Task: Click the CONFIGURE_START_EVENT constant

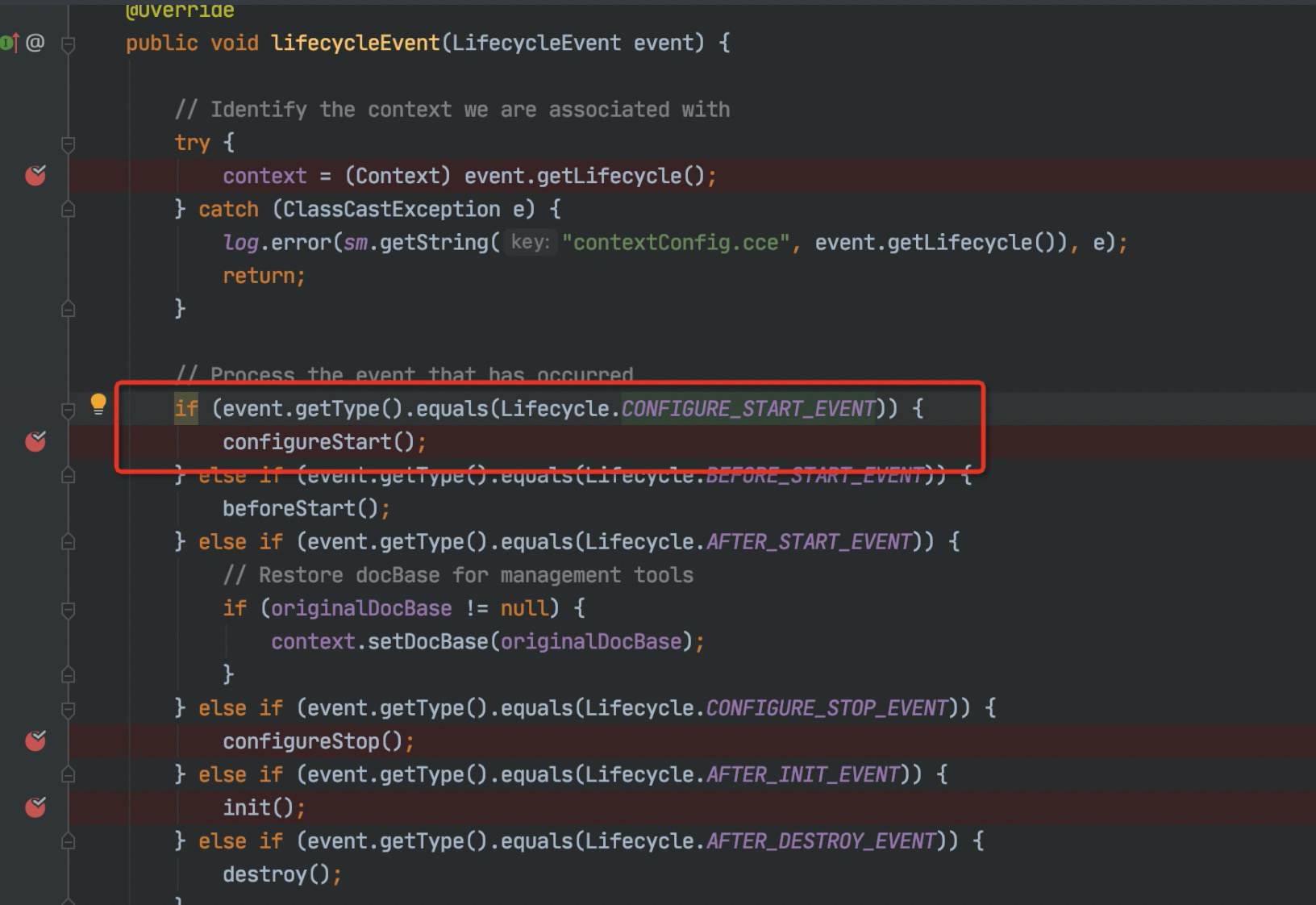Action: pyautogui.click(x=748, y=409)
